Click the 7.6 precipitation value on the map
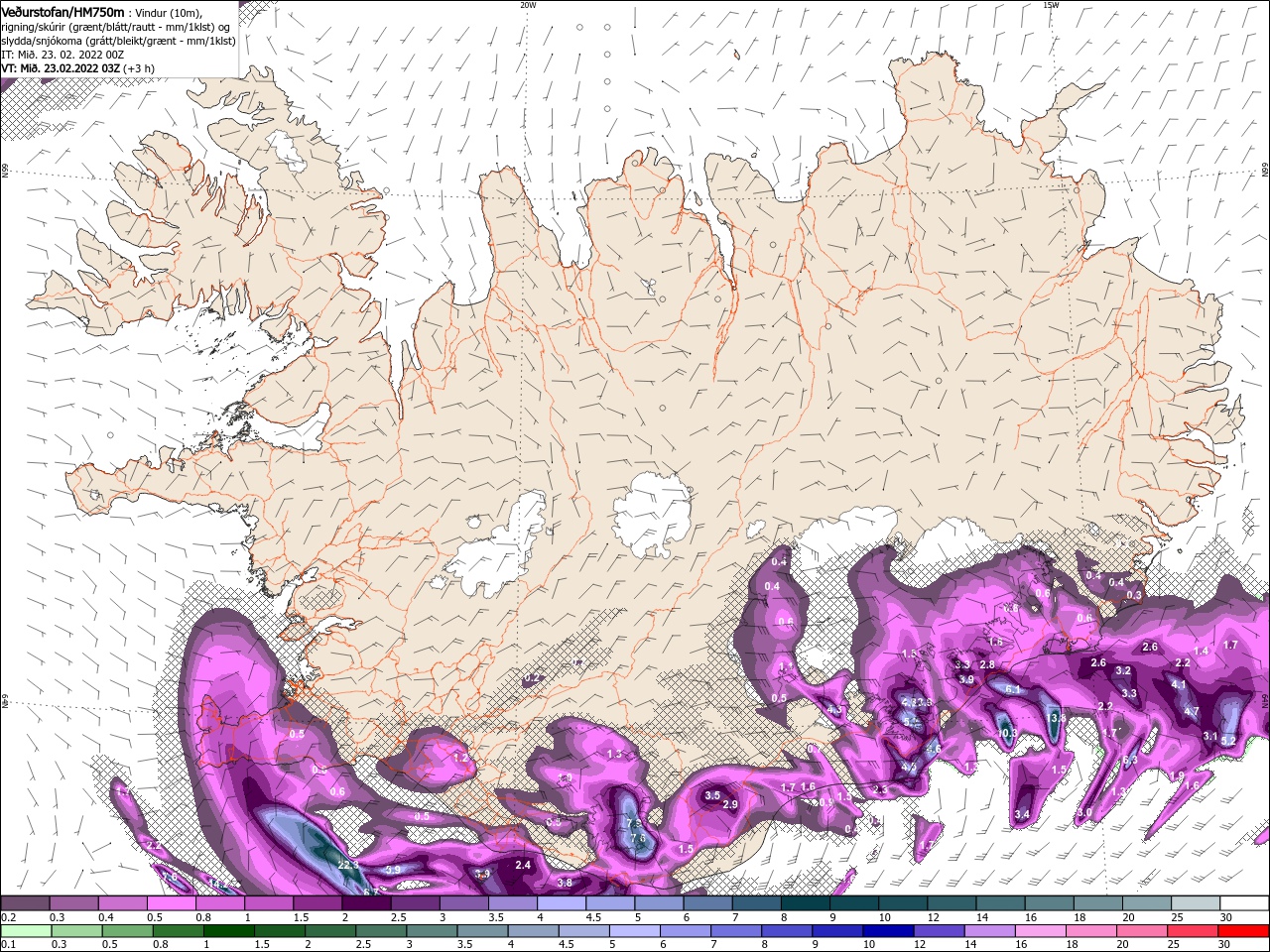The width and height of the screenshot is (1270, 952). (x=638, y=839)
